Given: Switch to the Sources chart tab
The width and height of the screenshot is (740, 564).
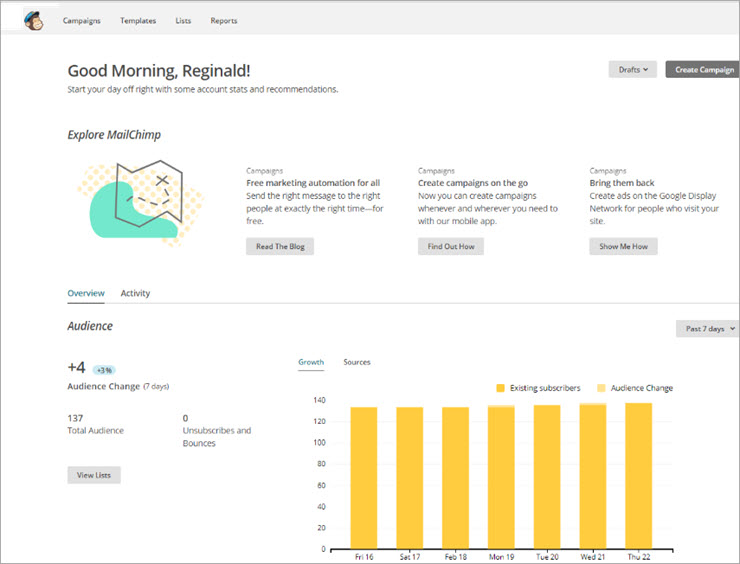Looking at the screenshot, I should click(x=356, y=362).
